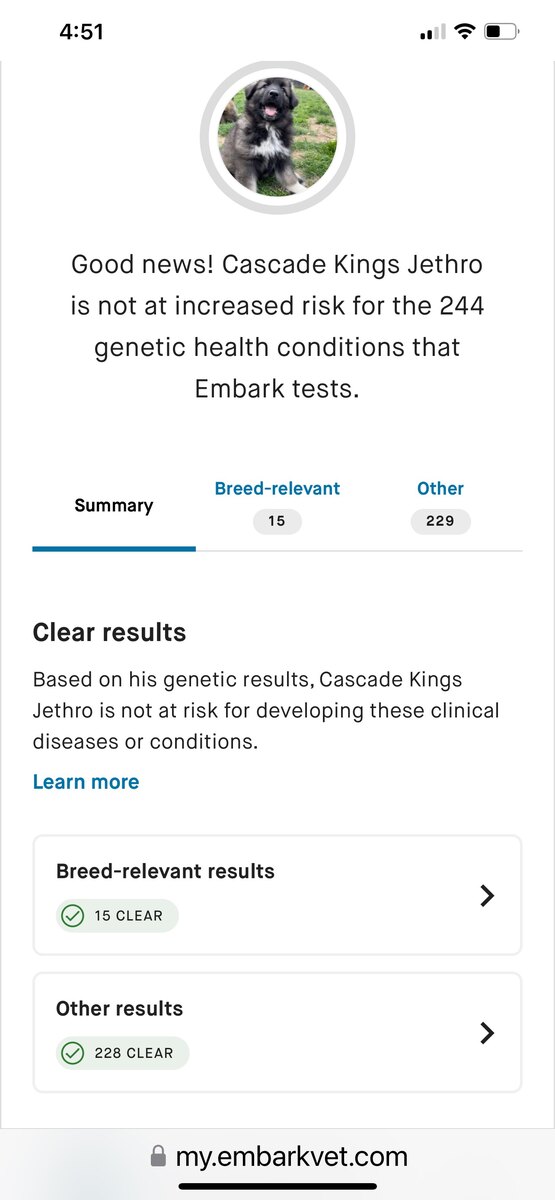Image resolution: width=555 pixels, height=1200 pixels.
Task: Tap the cellular signal bars icon
Action: coord(433,32)
